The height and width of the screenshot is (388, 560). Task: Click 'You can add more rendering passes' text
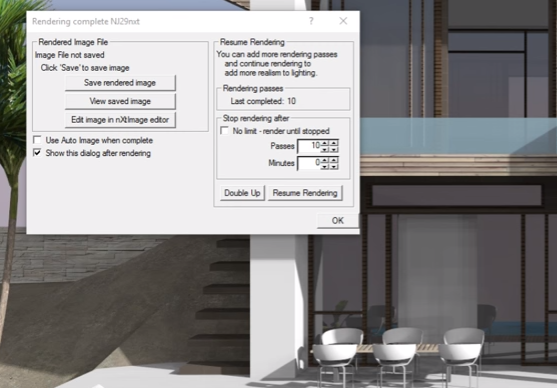pos(277,54)
